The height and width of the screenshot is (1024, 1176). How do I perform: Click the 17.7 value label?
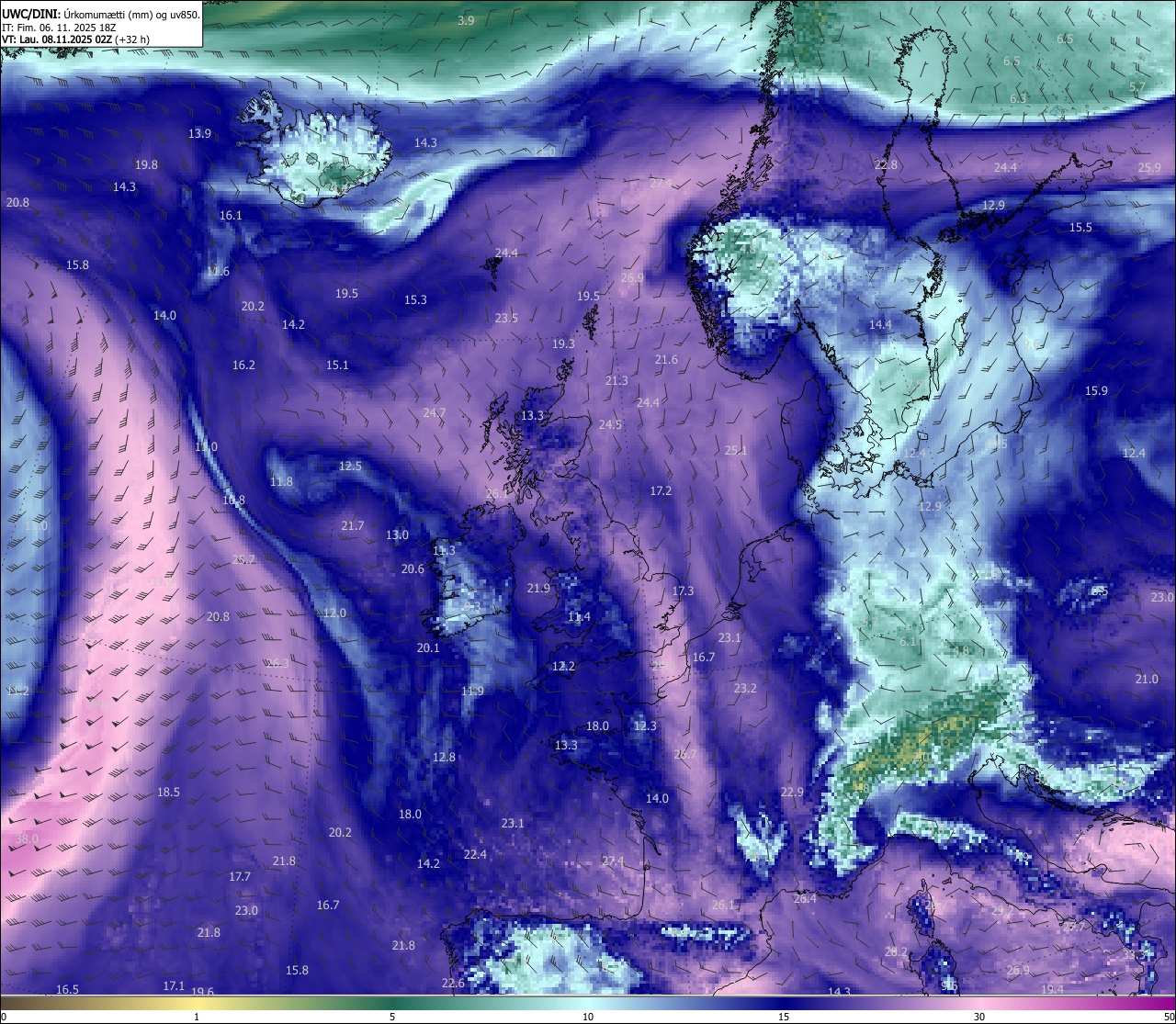click(x=240, y=876)
